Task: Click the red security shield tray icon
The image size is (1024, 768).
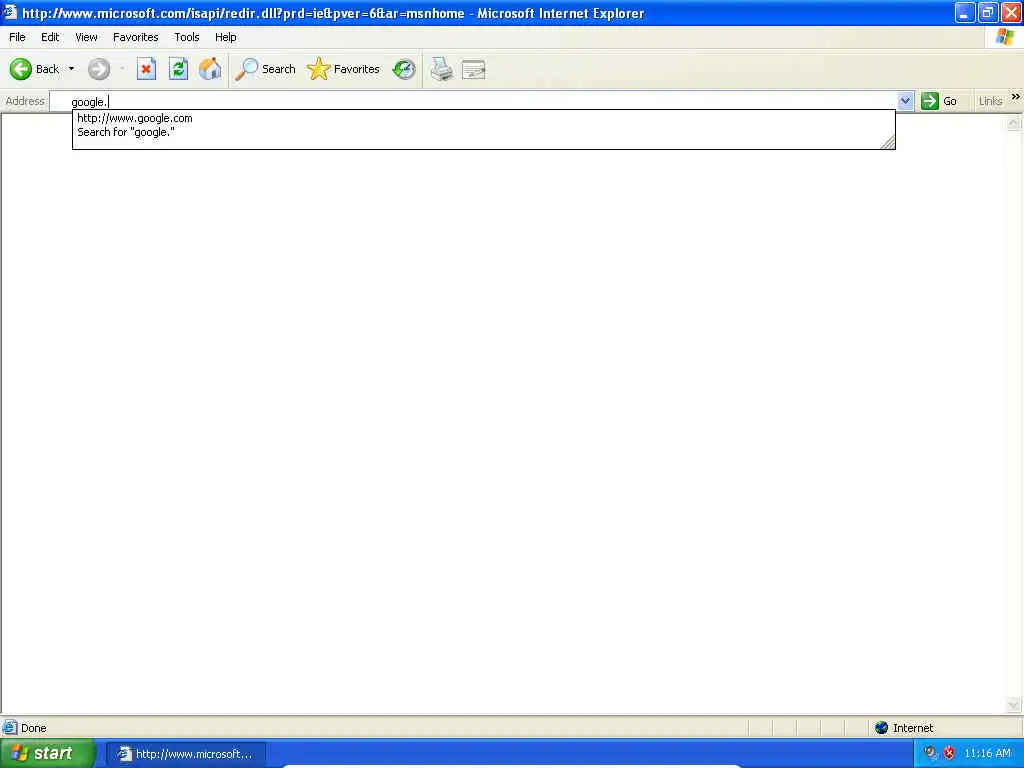Action: click(949, 753)
